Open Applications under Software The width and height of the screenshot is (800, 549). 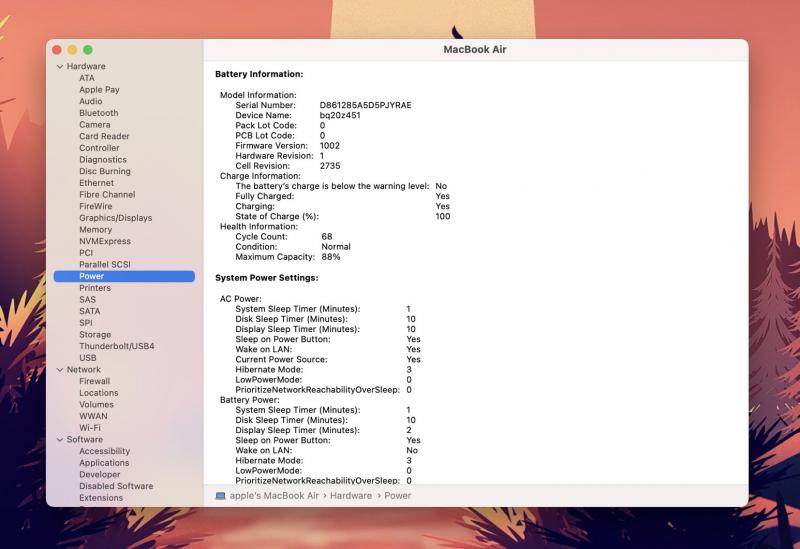coord(104,463)
